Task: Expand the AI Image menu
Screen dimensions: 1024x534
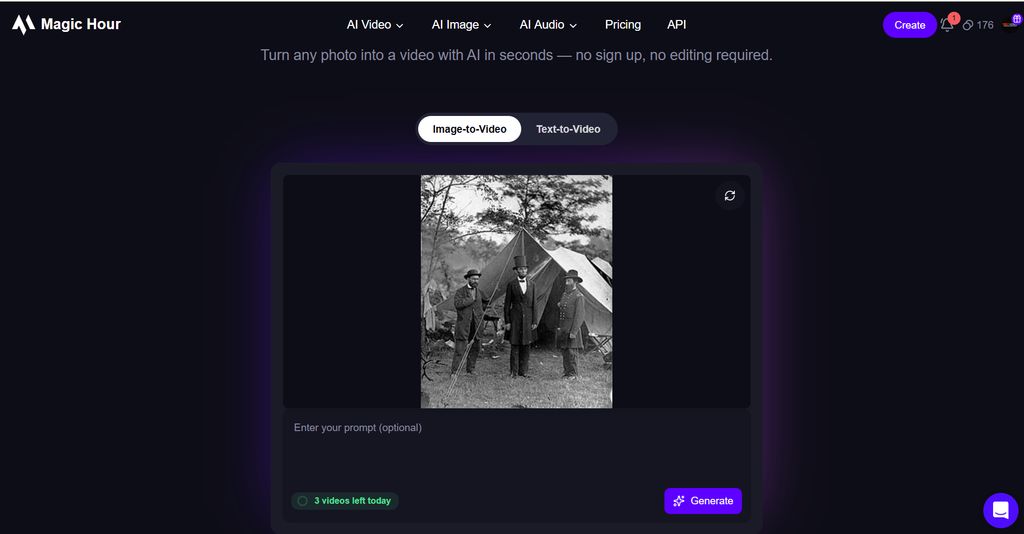Action: (461, 25)
